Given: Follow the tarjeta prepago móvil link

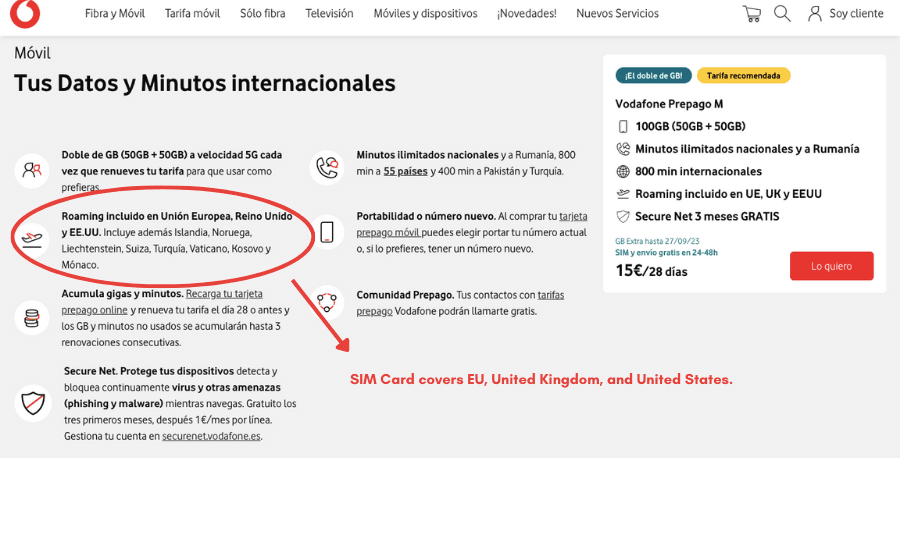Looking at the screenshot, I should click(x=472, y=224).
